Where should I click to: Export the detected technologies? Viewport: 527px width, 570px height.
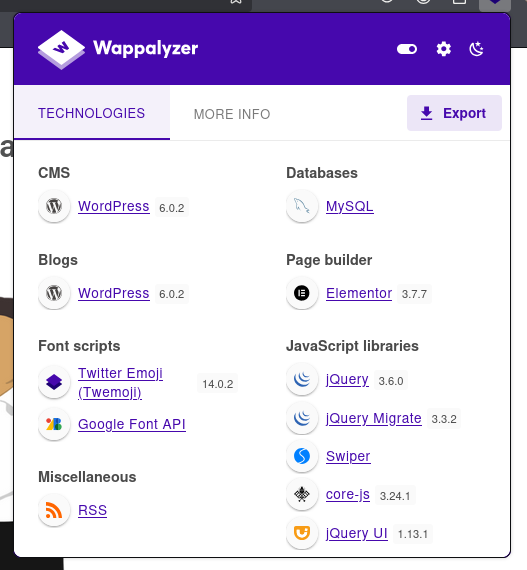[x=454, y=113]
